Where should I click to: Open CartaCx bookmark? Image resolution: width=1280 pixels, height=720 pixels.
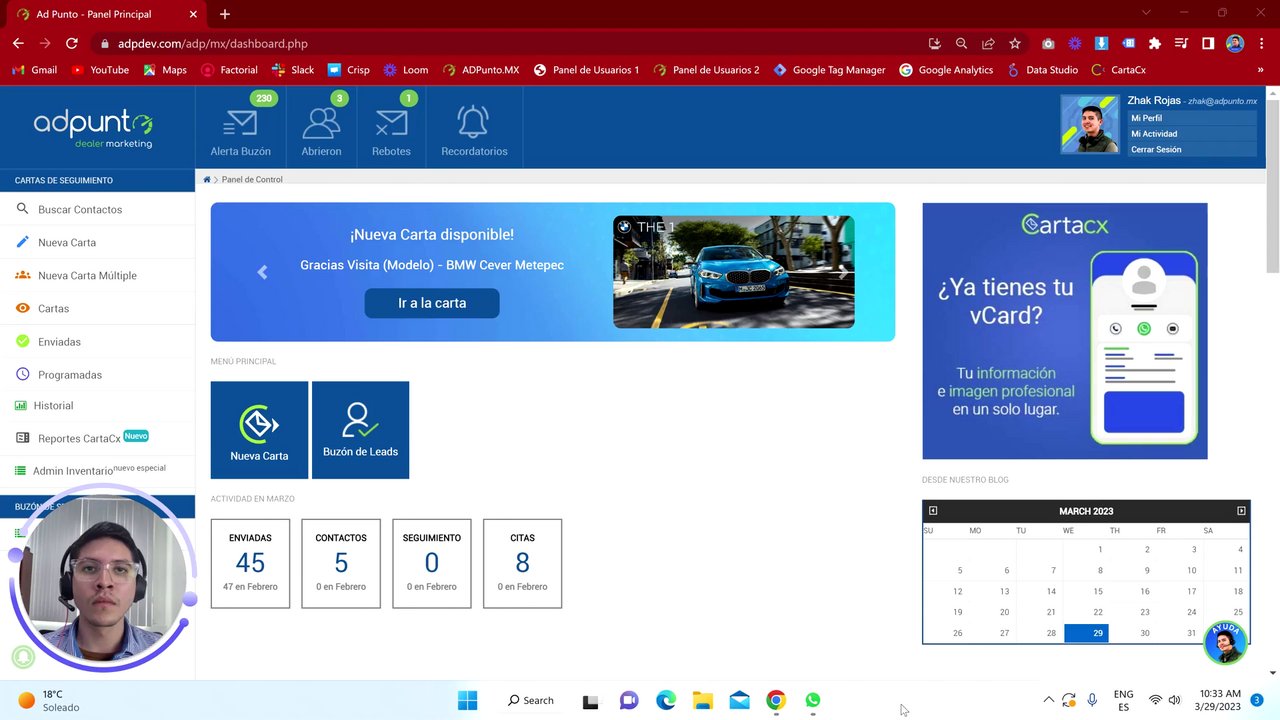click(1119, 70)
